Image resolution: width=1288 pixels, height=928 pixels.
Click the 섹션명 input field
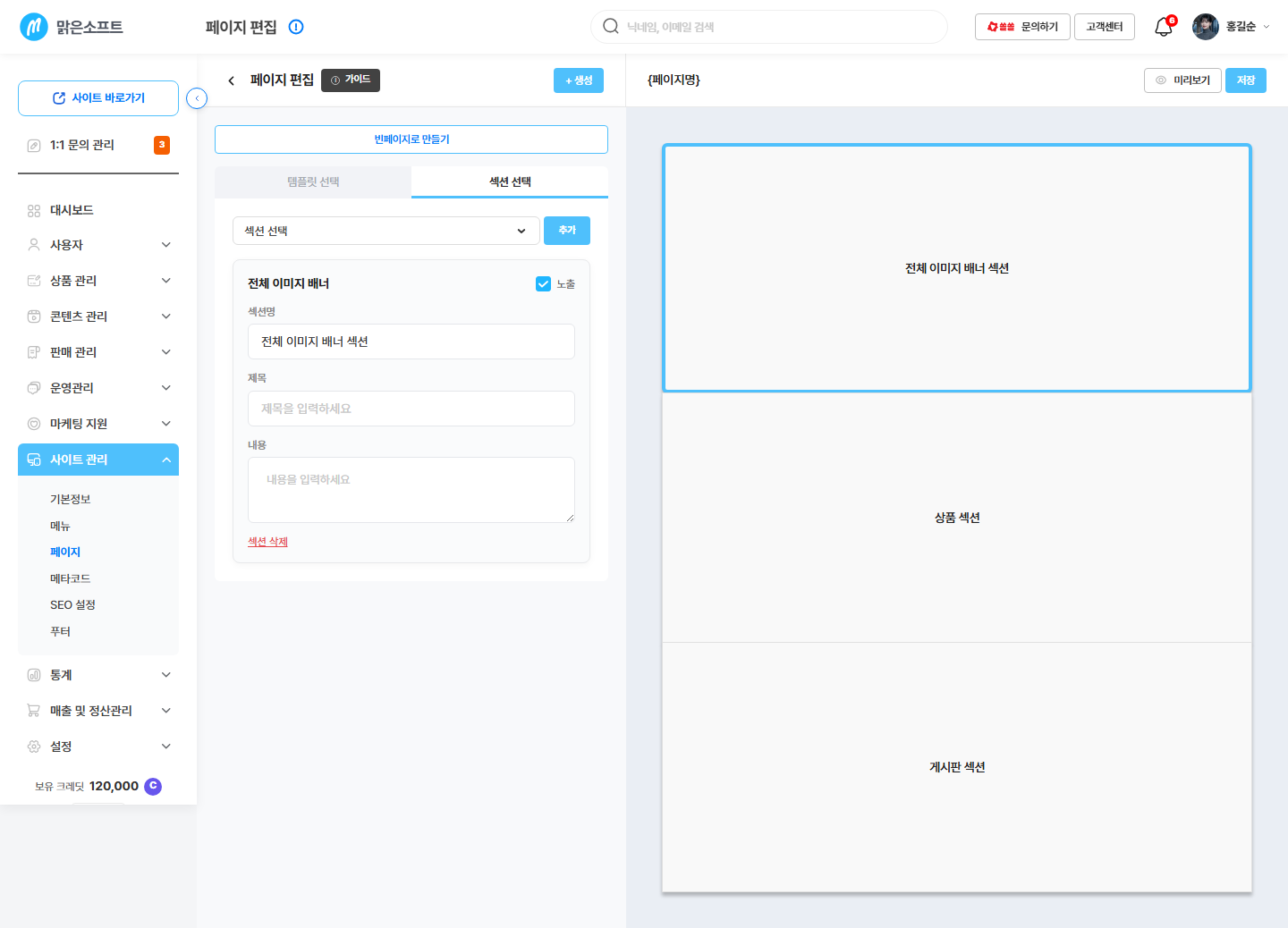pyautogui.click(x=411, y=342)
